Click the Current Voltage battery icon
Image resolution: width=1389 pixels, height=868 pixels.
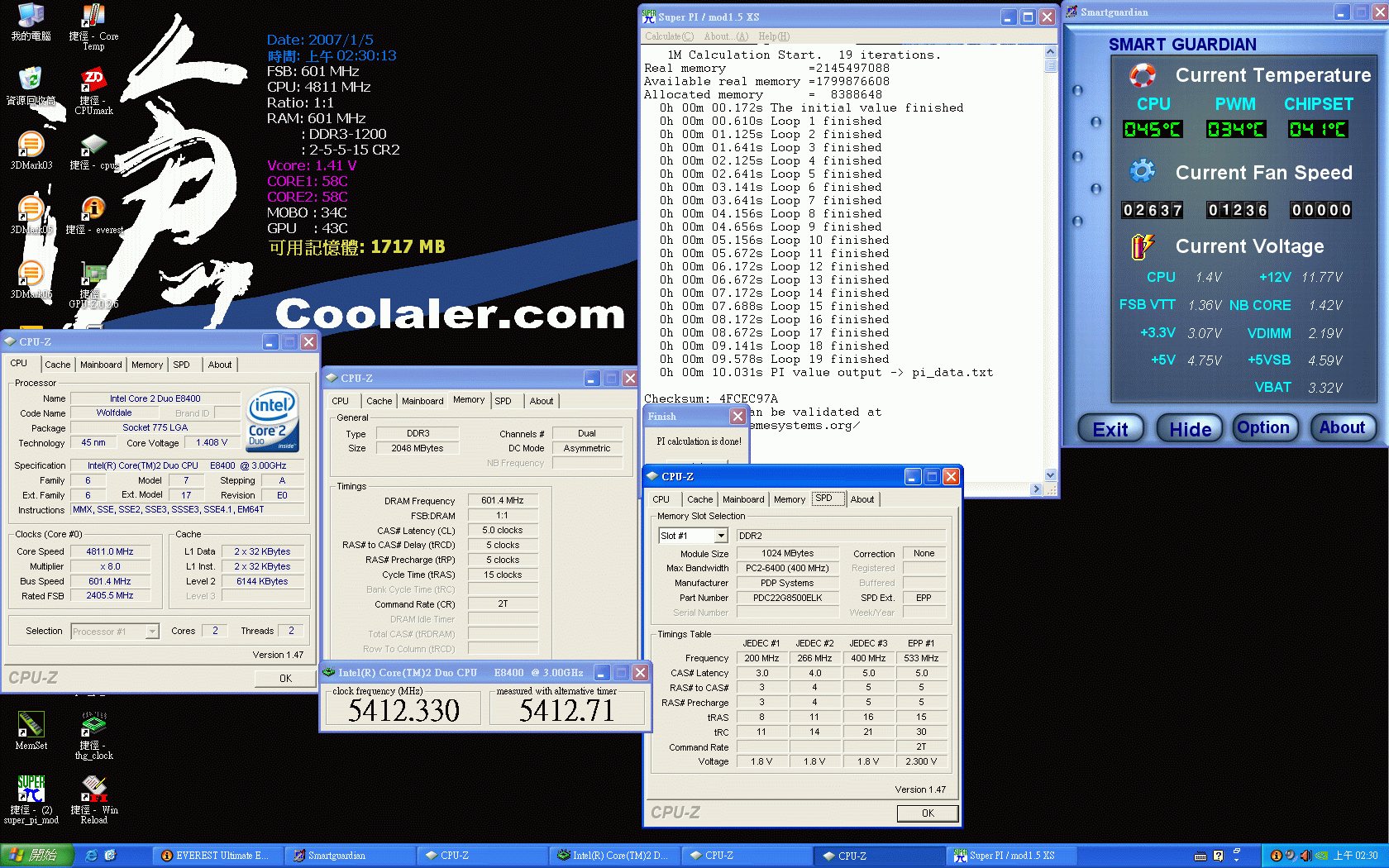(1143, 246)
